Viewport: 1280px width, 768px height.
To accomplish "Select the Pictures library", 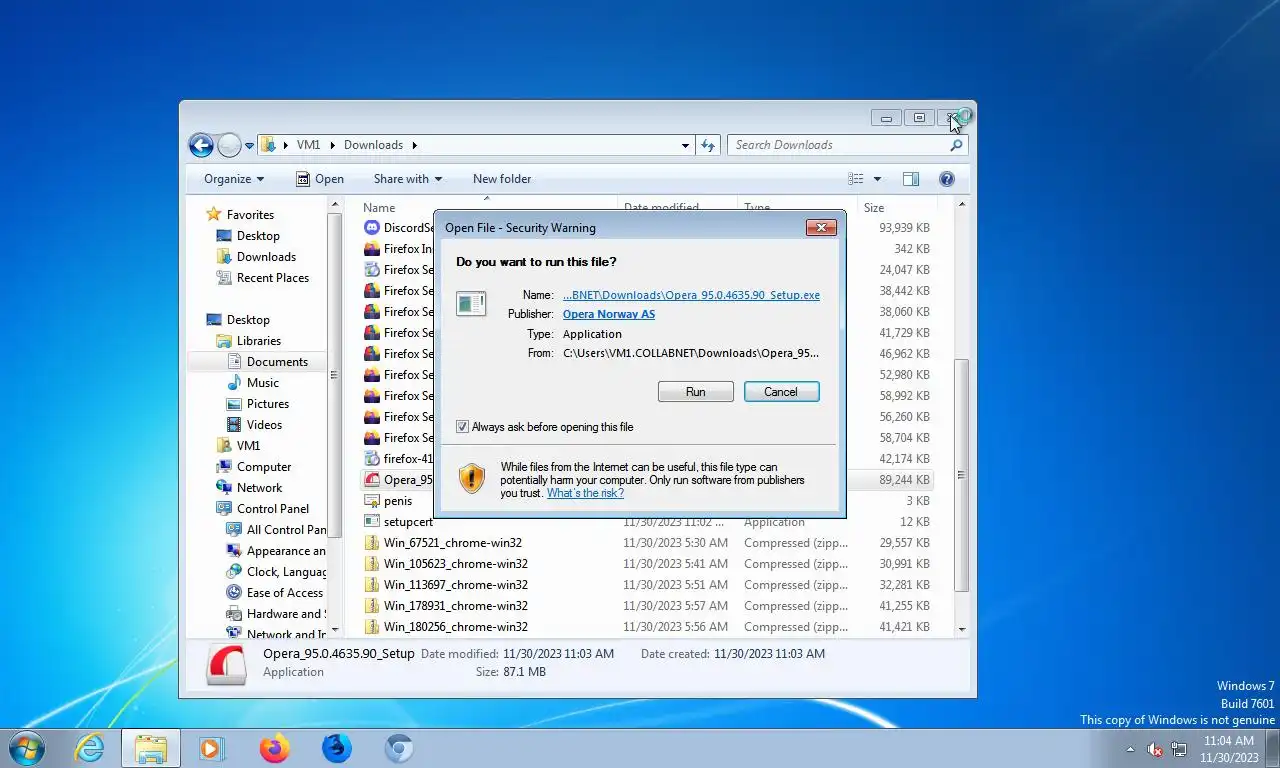I will coord(268,404).
